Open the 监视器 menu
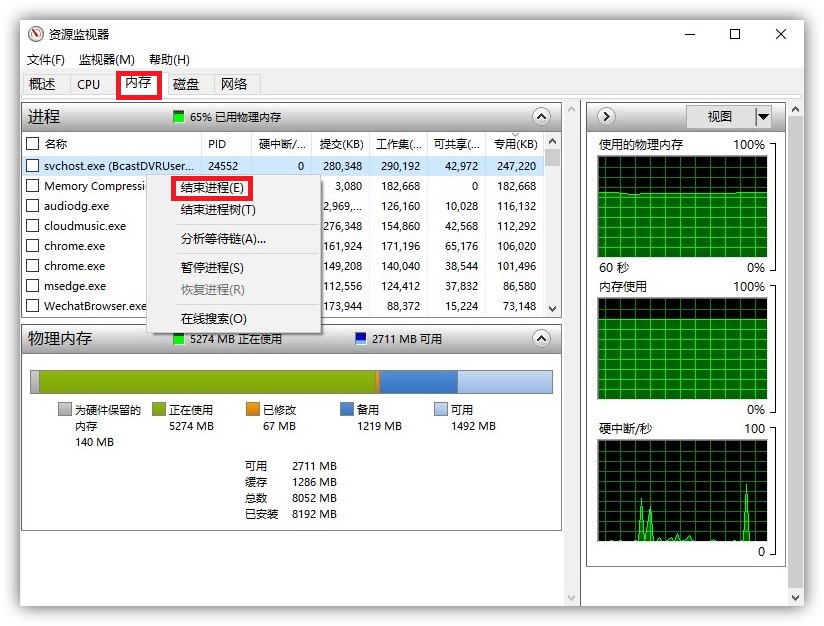 (x=108, y=59)
